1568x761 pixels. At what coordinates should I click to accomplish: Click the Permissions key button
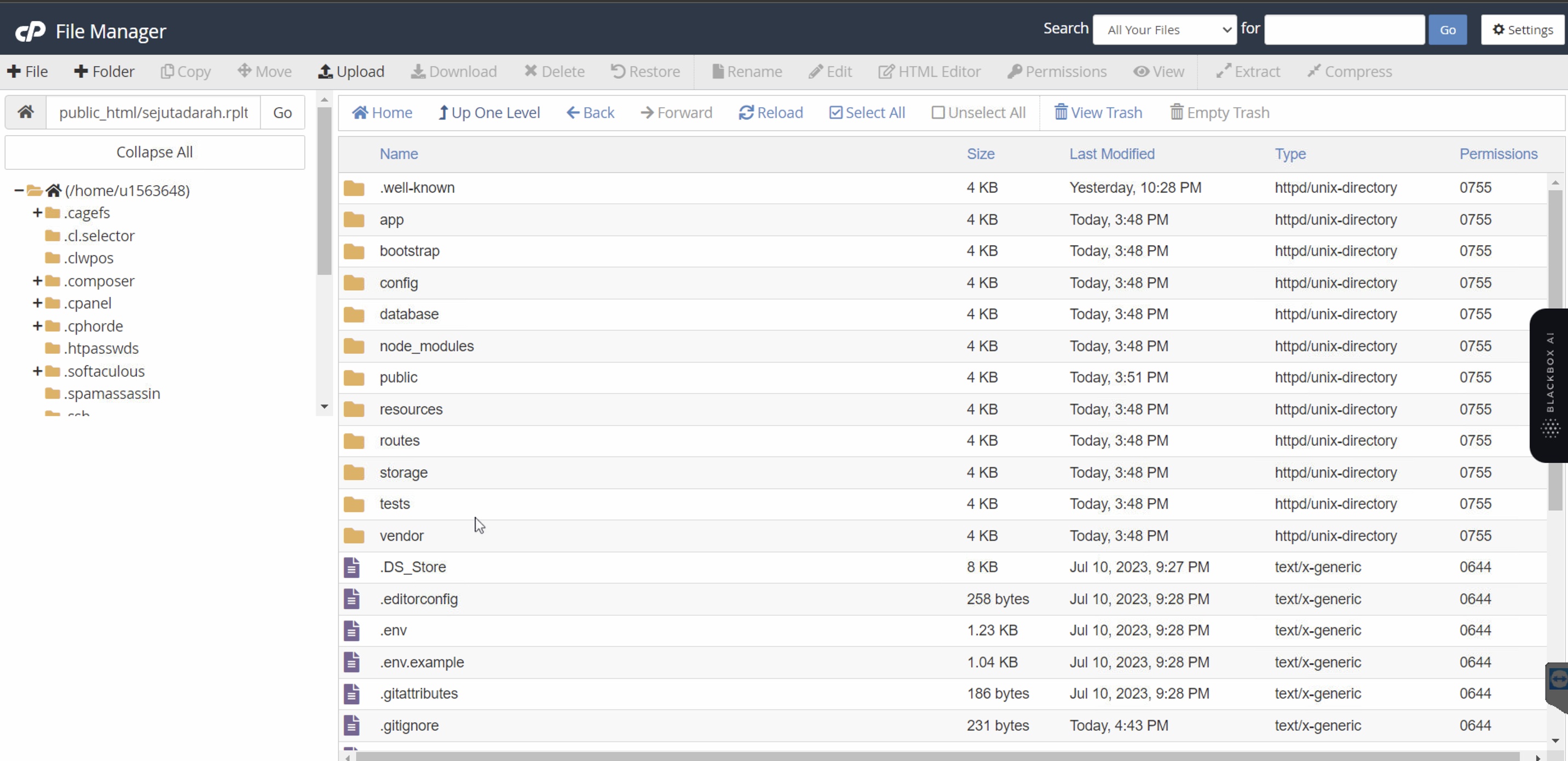pyautogui.click(x=1057, y=72)
